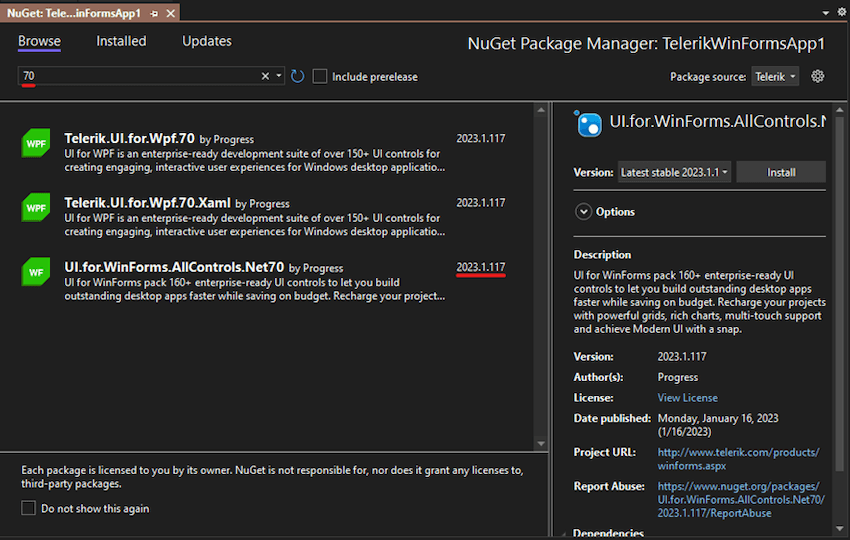The width and height of the screenshot is (850, 540).
Task: Click details pane scrollbar down arrow
Action: [x=840, y=528]
